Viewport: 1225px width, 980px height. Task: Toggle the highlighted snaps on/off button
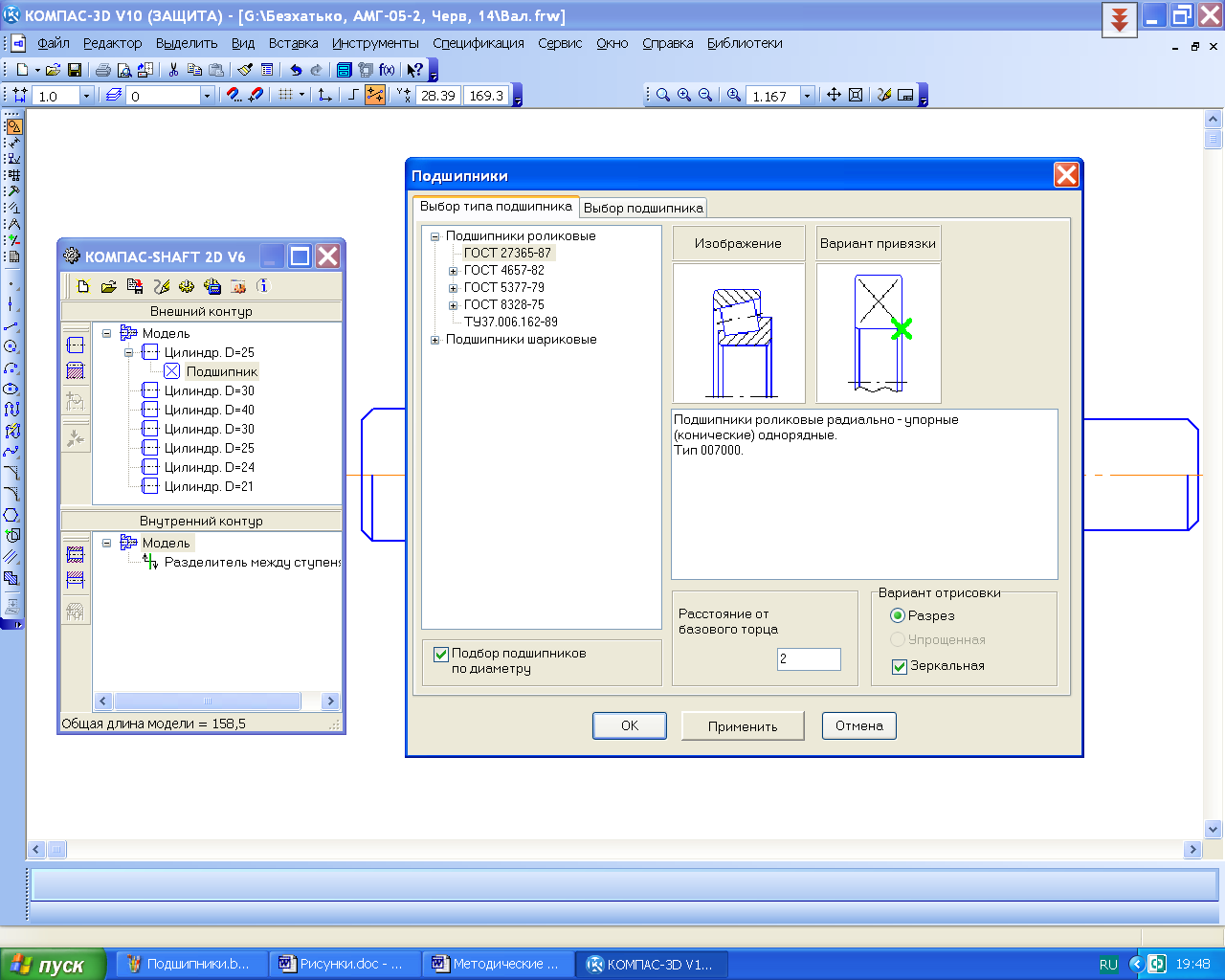pyautogui.click(x=375, y=96)
